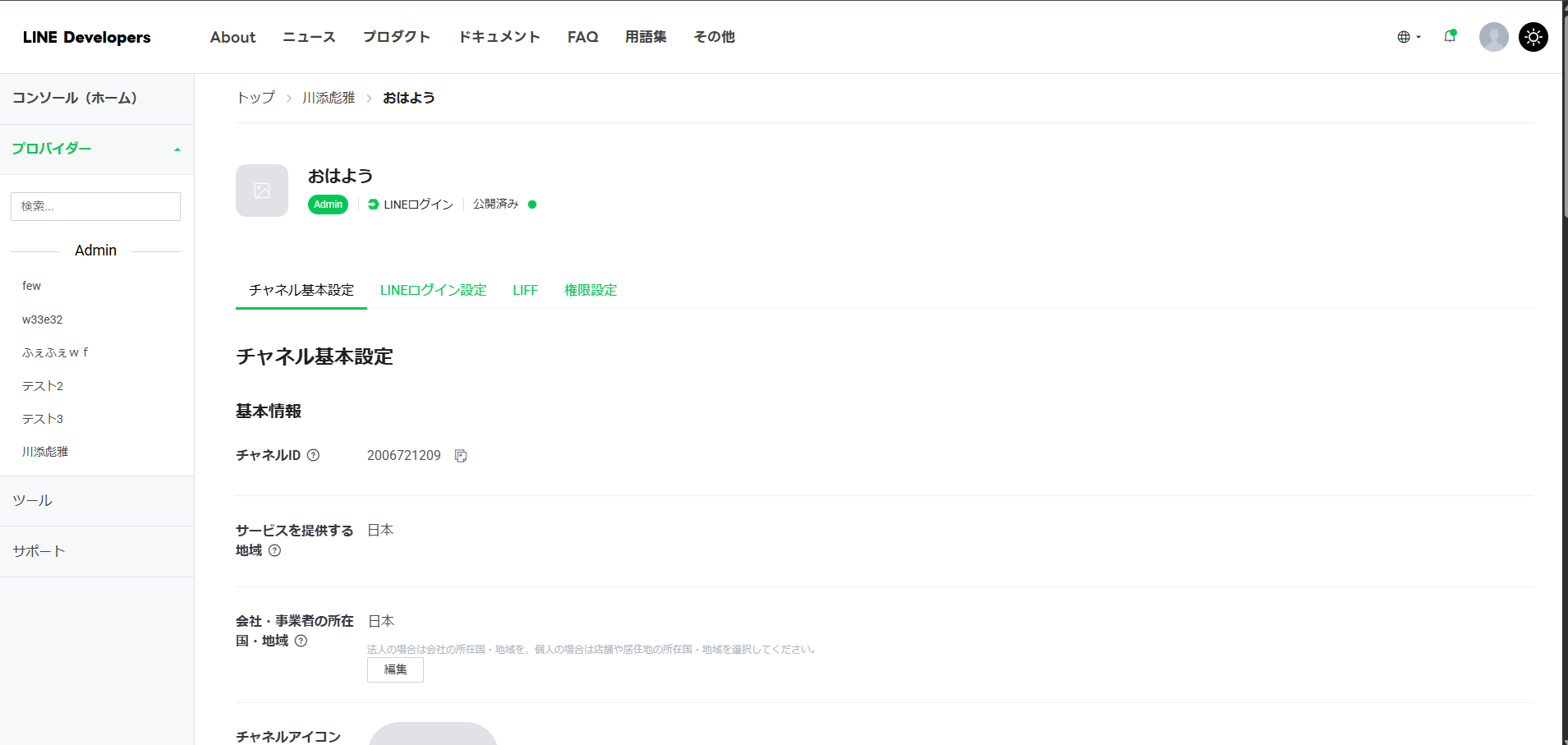Open the ニュース menu

[x=309, y=37]
